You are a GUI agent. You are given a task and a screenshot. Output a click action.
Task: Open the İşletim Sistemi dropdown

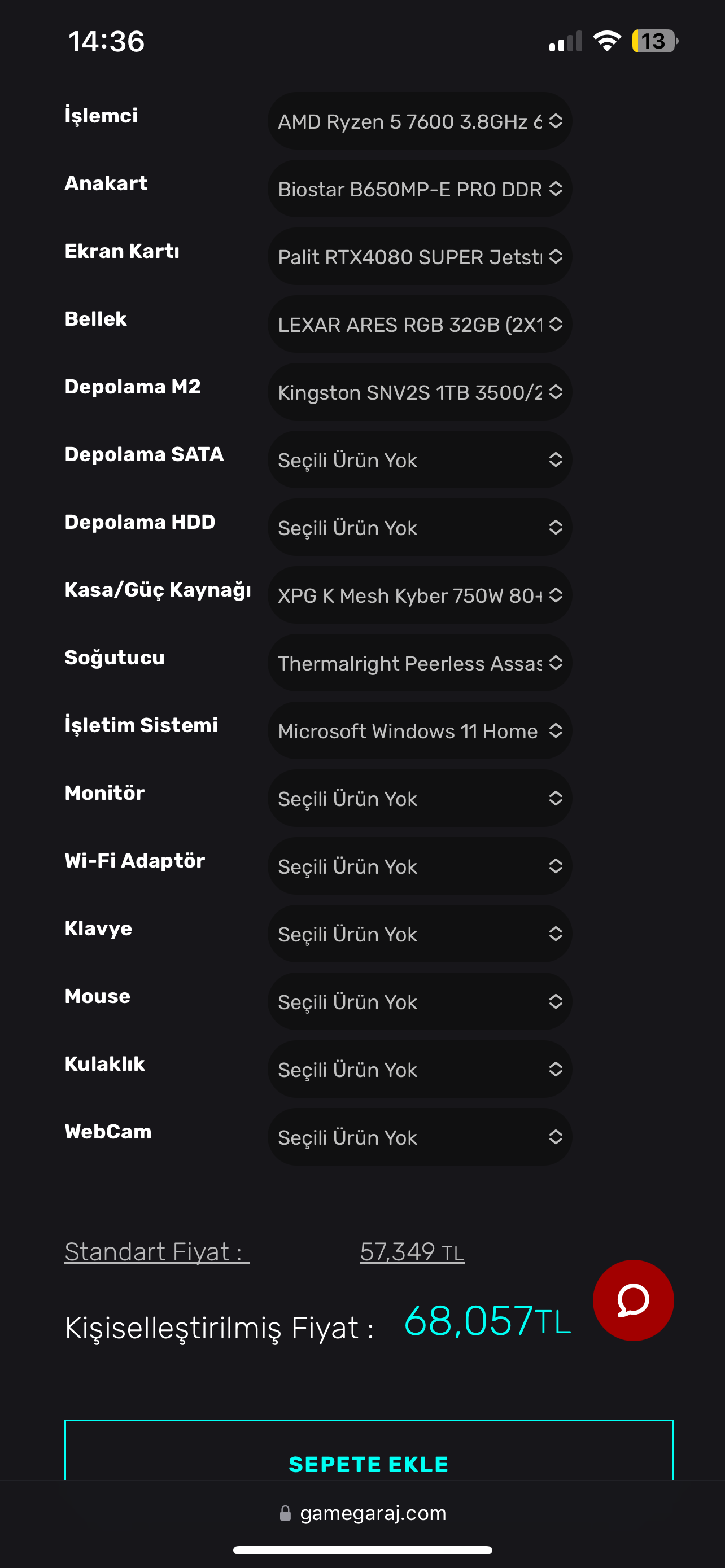[x=420, y=730]
